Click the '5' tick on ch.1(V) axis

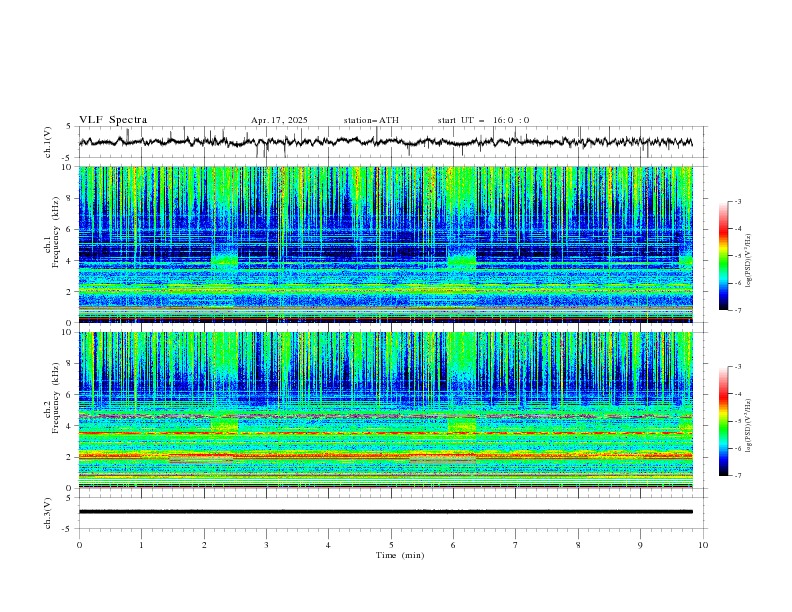pos(69,126)
